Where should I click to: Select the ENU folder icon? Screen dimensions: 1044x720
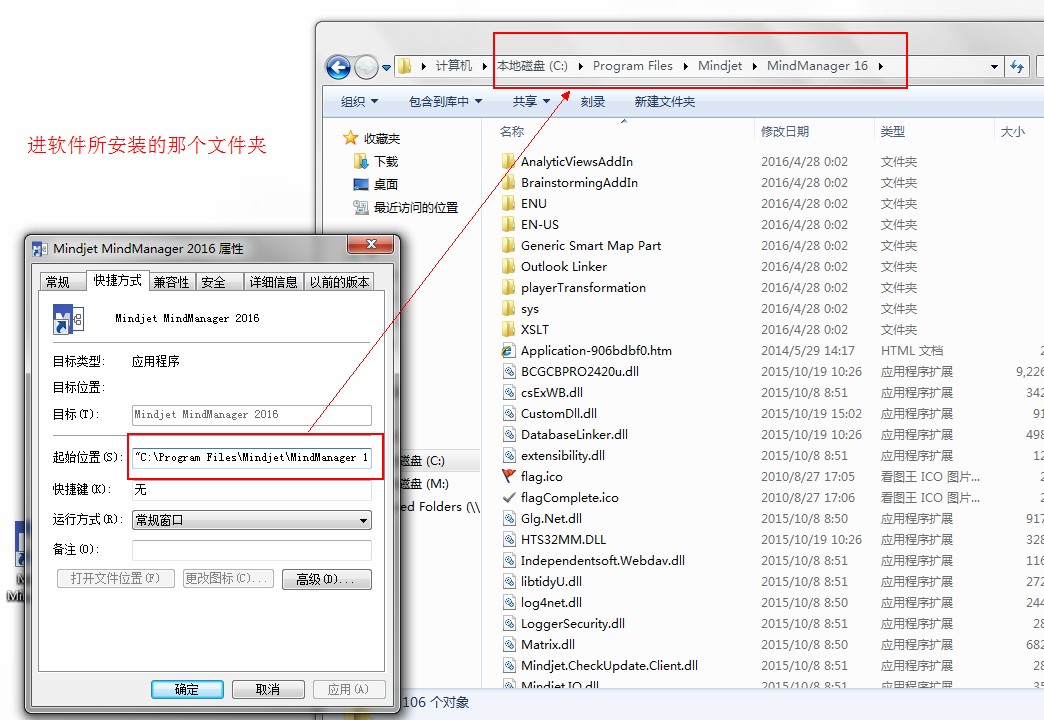point(508,203)
